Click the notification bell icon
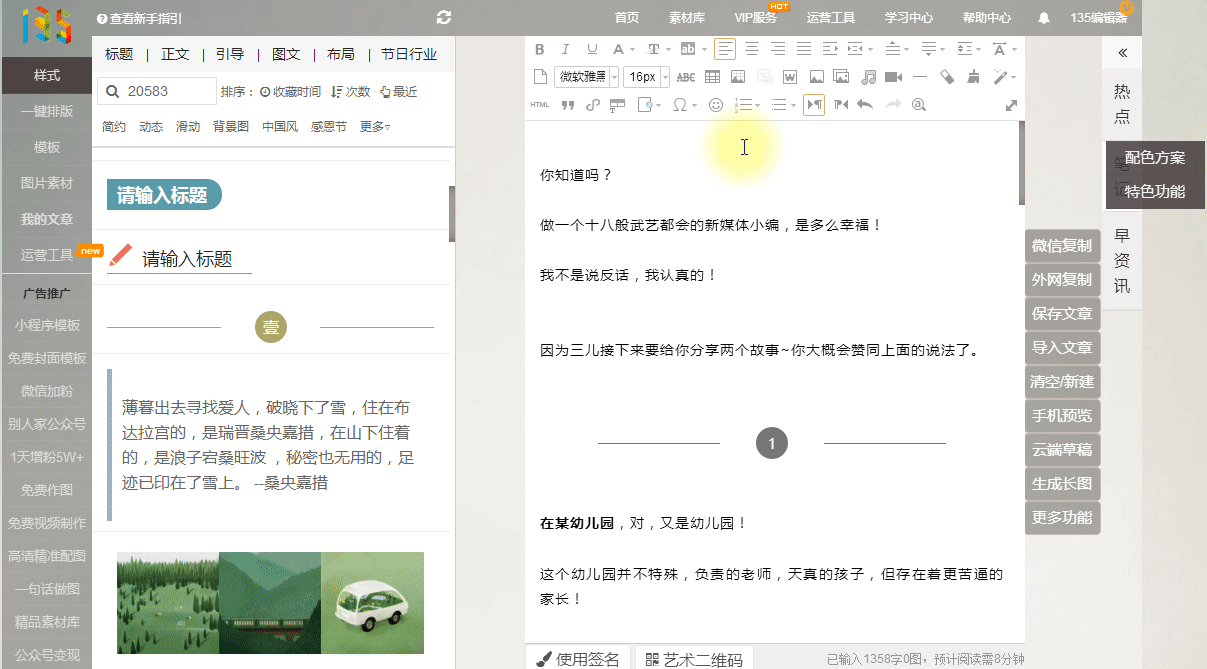The height and width of the screenshot is (669, 1207). (x=1044, y=18)
